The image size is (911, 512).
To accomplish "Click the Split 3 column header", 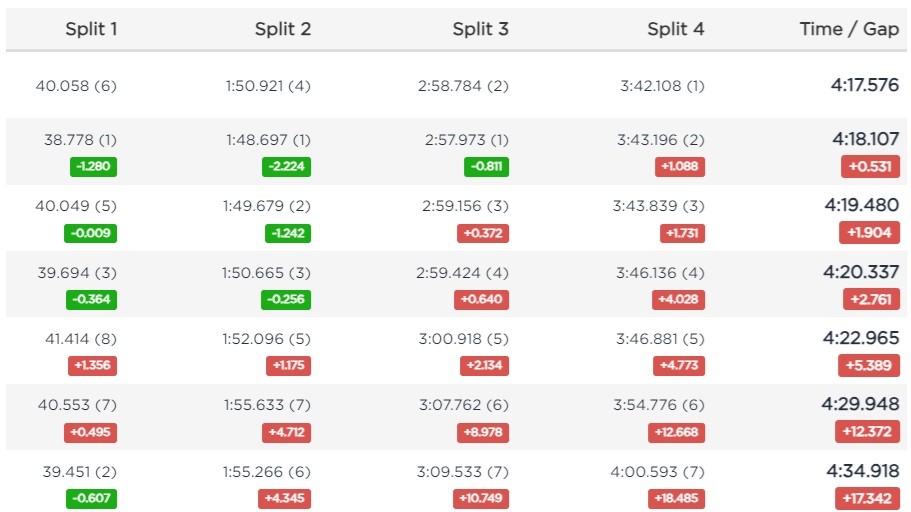I will (480, 28).
